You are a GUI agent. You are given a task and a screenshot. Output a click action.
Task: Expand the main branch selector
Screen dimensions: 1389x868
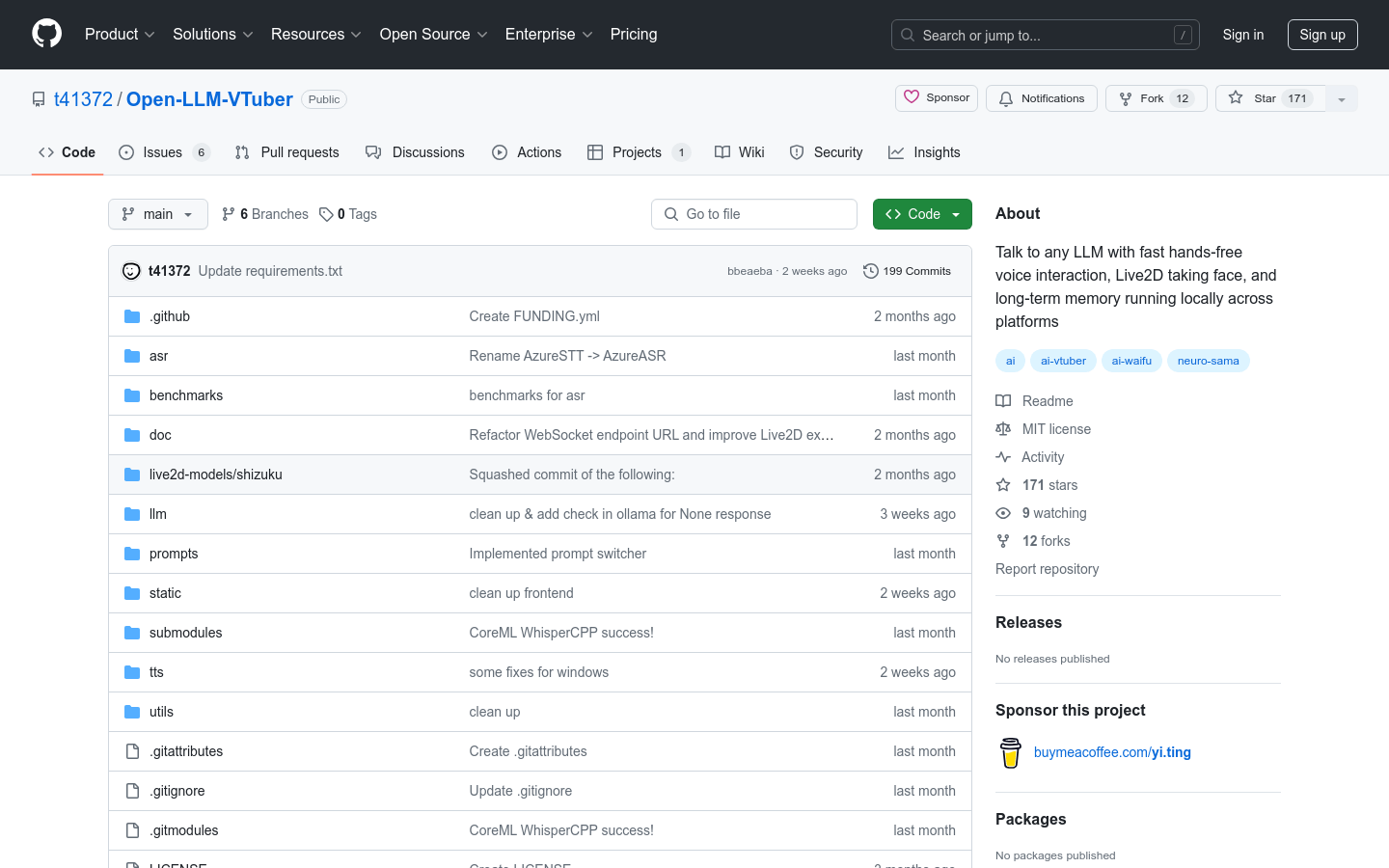(158, 214)
